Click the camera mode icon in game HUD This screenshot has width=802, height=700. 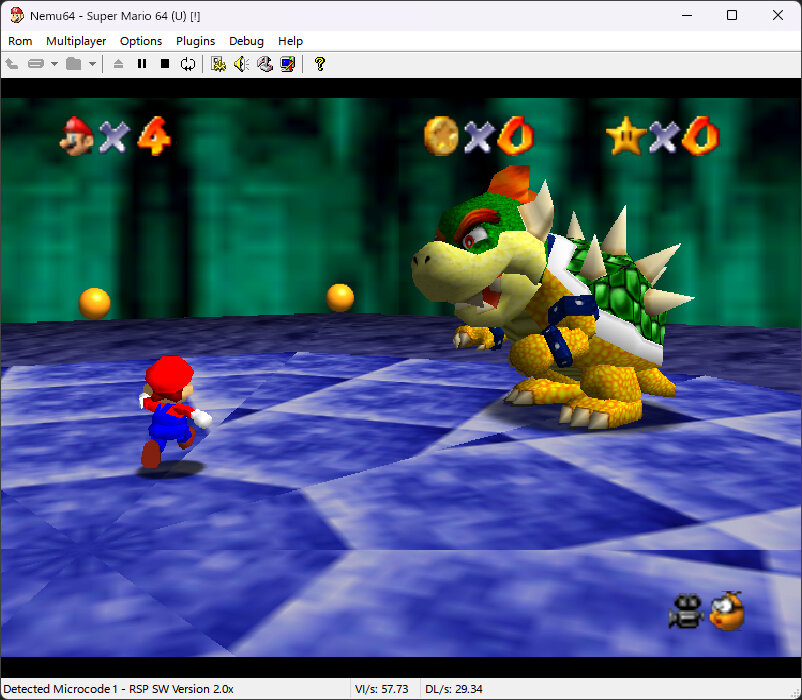686,611
